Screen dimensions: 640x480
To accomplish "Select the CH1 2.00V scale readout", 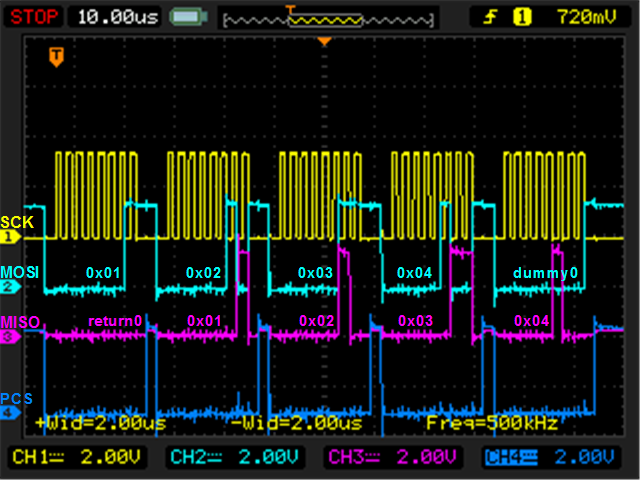I will [x=77, y=457].
